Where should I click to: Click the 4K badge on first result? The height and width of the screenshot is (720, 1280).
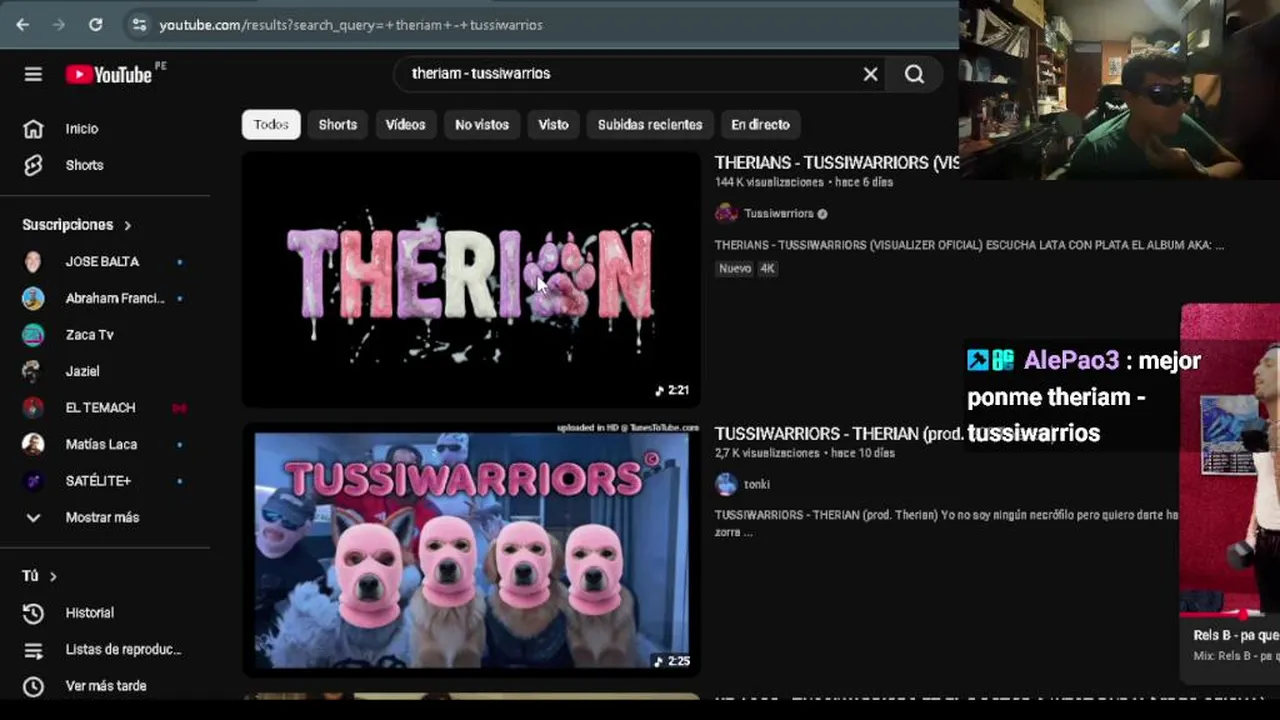tap(767, 269)
